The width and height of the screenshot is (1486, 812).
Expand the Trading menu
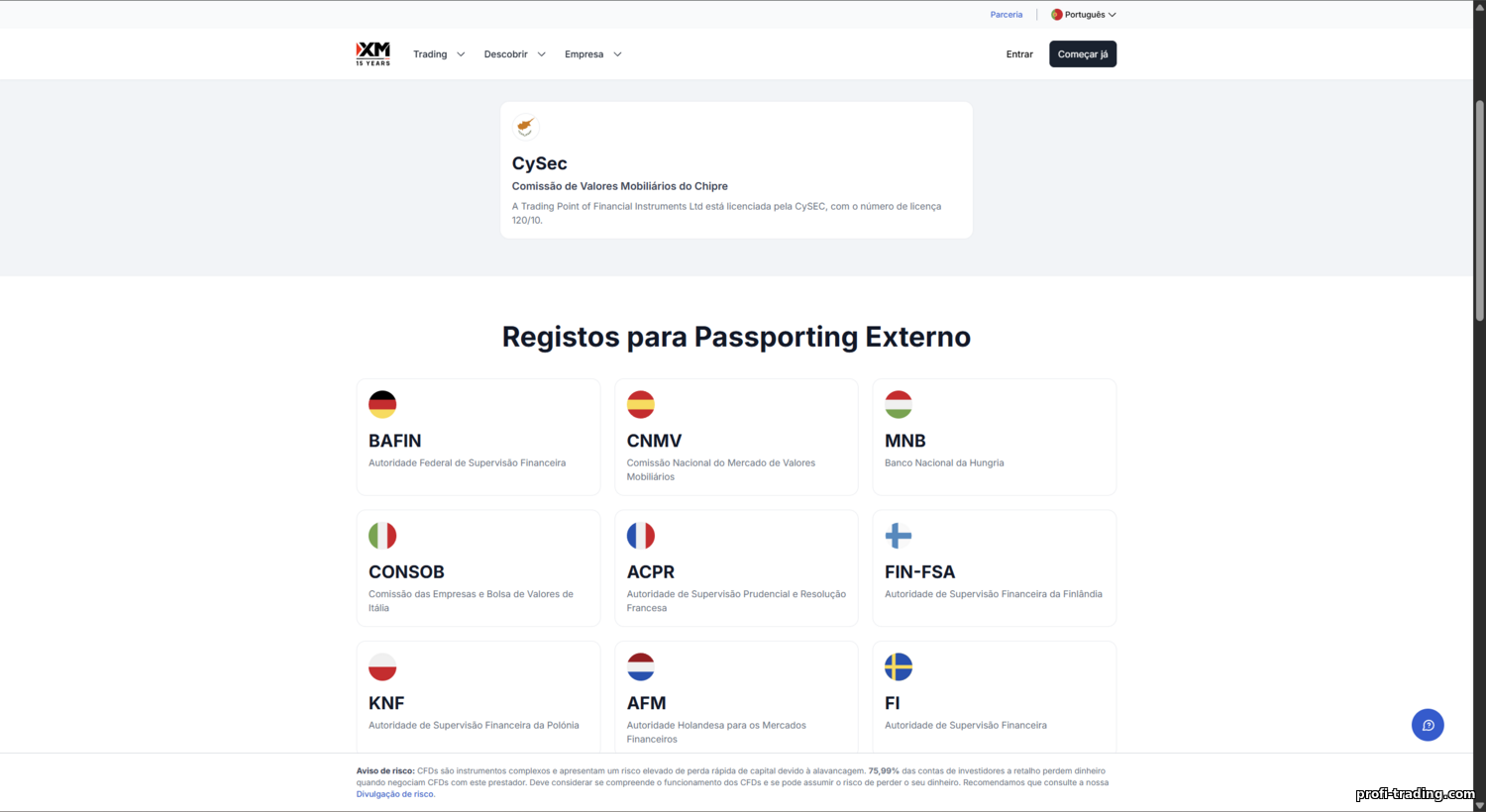click(439, 54)
